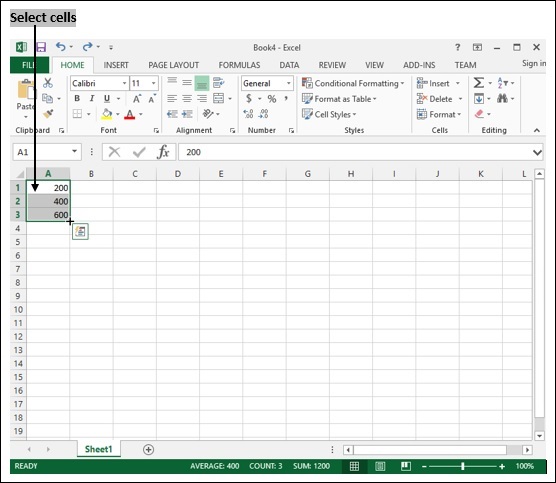Image resolution: width=556 pixels, height=483 pixels.
Task: Switch to the FORMULAS ribbon tab
Action: pyautogui.click(x=239, y=65)
